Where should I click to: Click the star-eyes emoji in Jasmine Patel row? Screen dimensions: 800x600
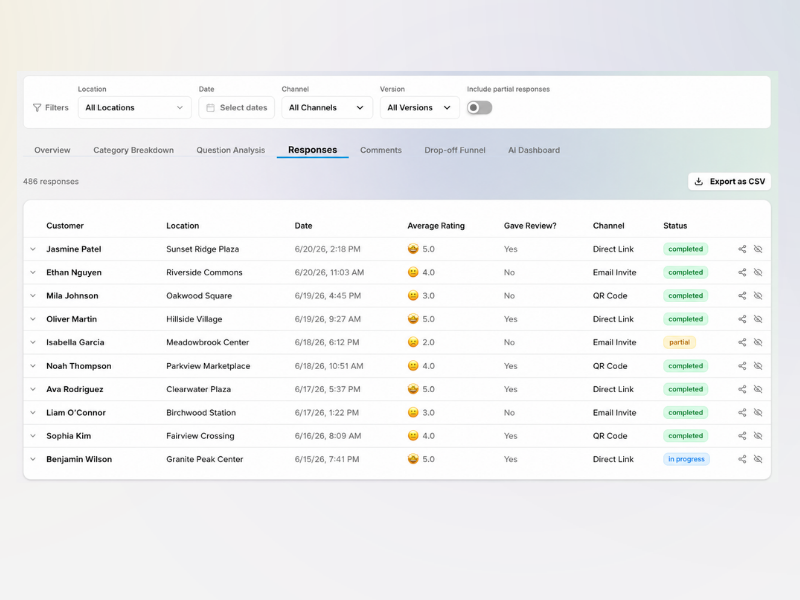pyautogui.click(x=413, y=249)
